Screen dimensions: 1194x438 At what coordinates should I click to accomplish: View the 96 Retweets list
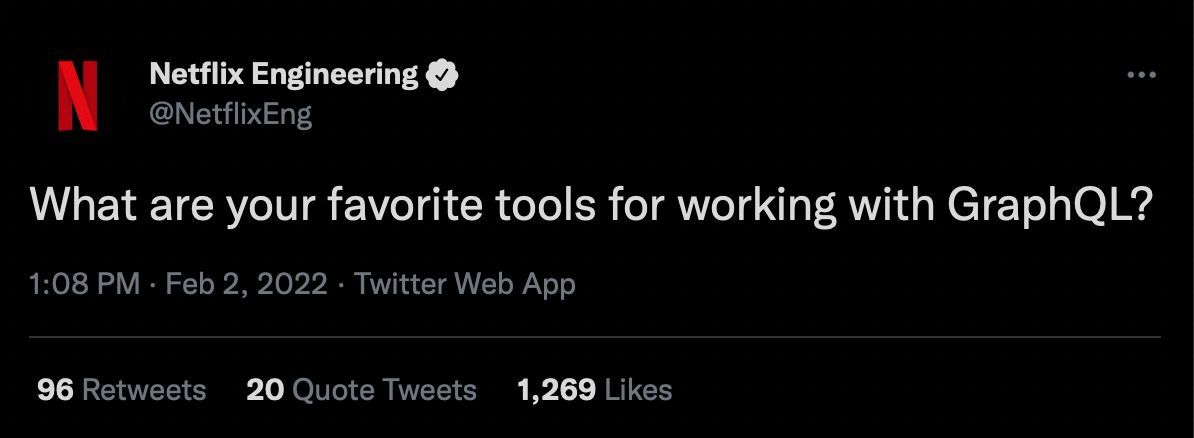click(x=121, y=390)
